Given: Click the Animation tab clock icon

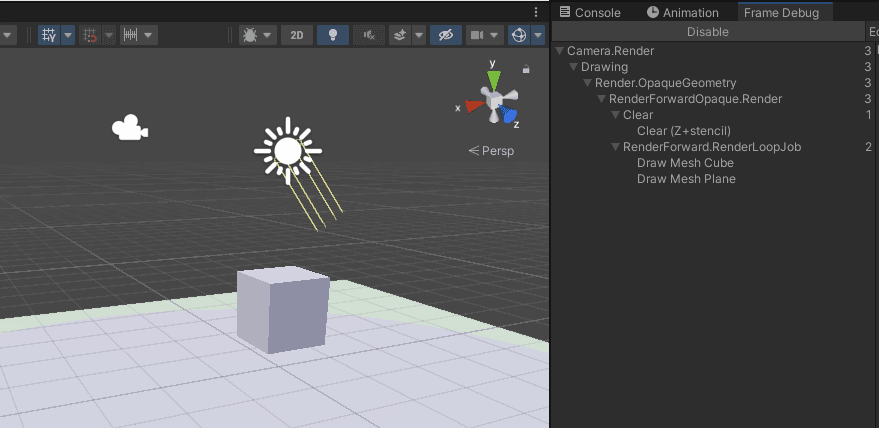Looking at the screenshot, I should [x=653, y=12].
